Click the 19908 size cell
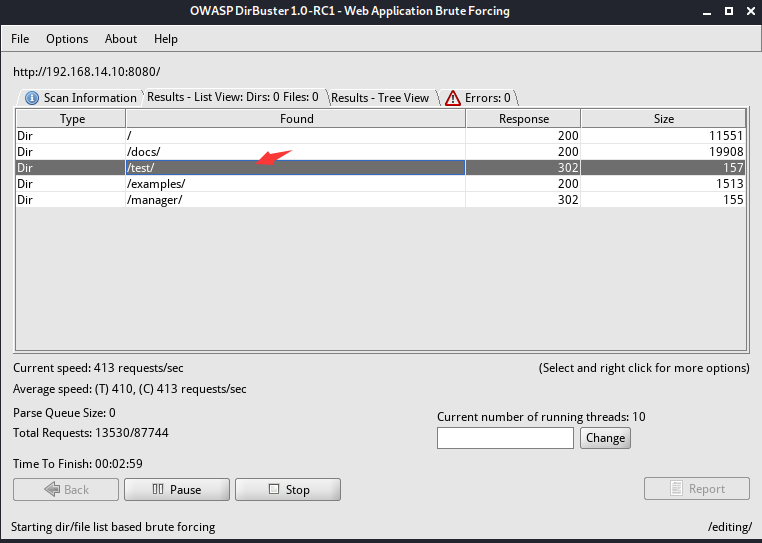 (x=663, y=152)
